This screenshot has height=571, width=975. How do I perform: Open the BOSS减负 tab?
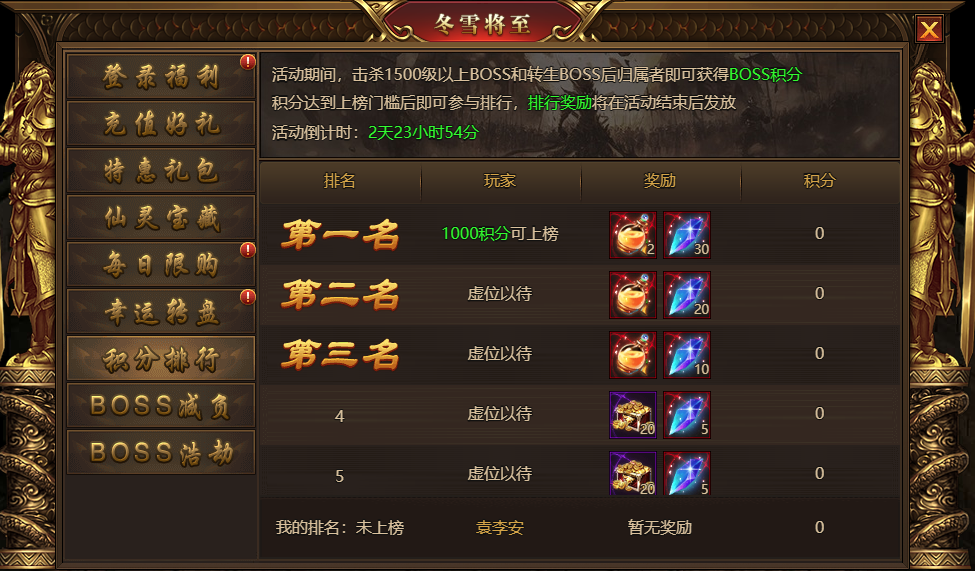coord(161,406)
